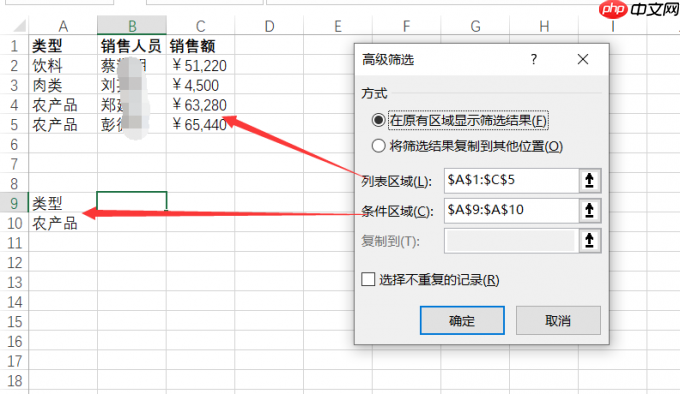Click header cell 销售人员
This screenshot has width=680, height=394.
coord(132,46)
